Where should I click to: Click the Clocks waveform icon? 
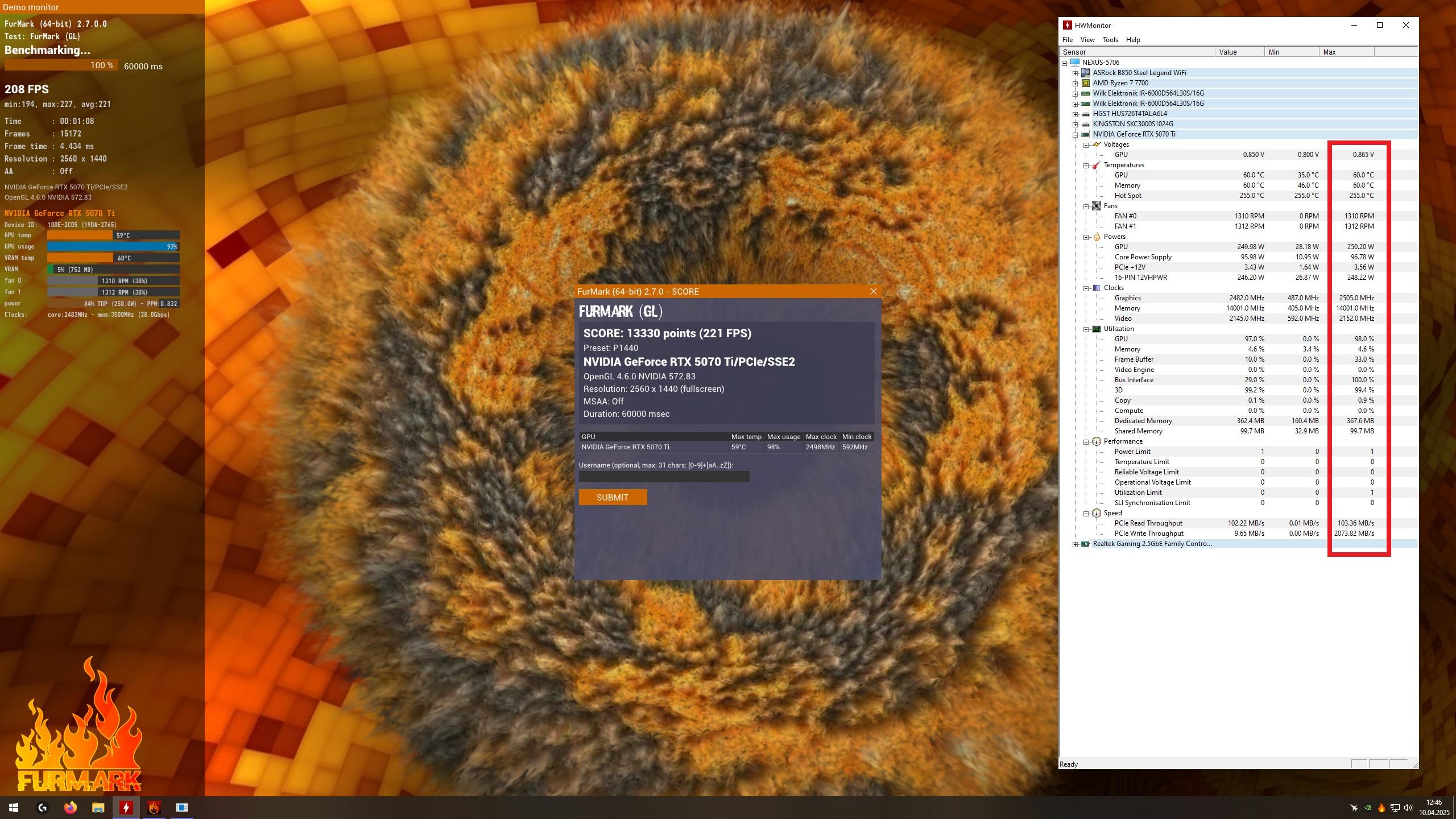click(1096, 288)
